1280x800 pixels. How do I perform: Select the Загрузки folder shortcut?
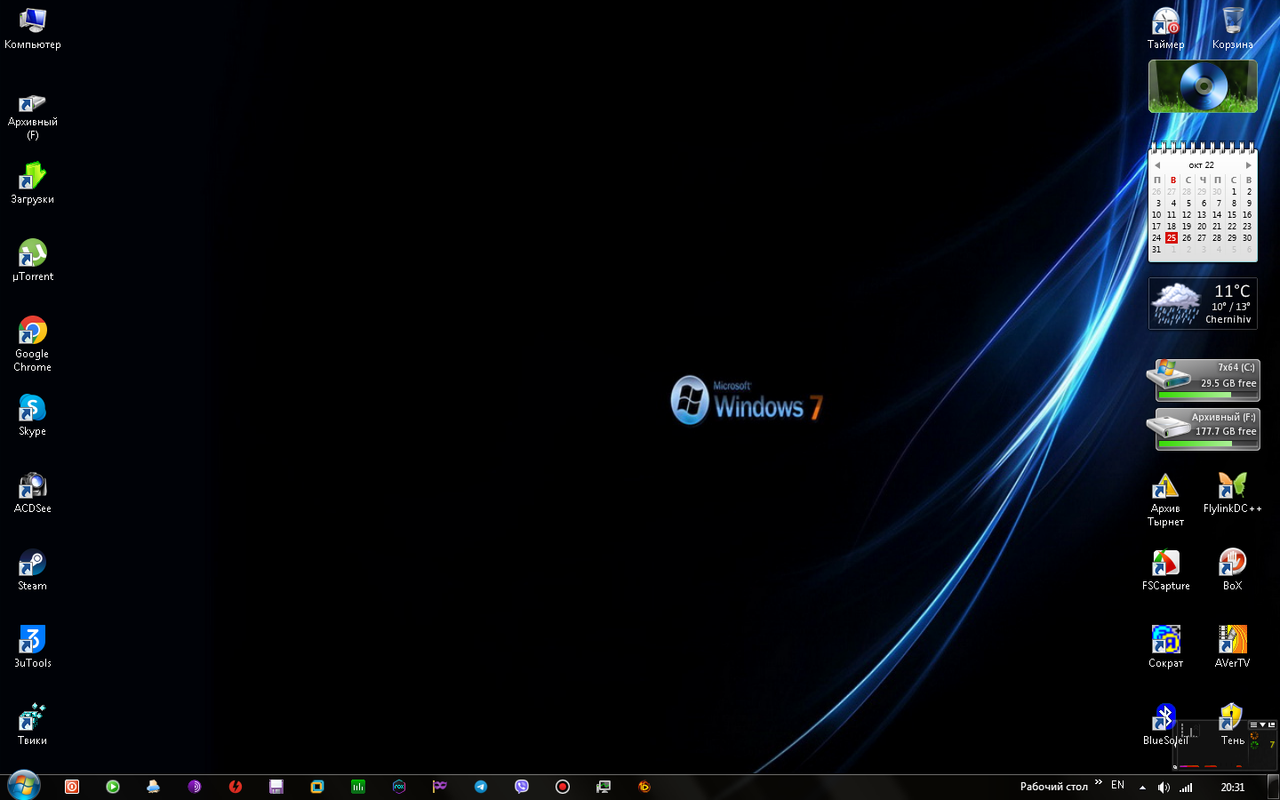[x=32, y=183]
